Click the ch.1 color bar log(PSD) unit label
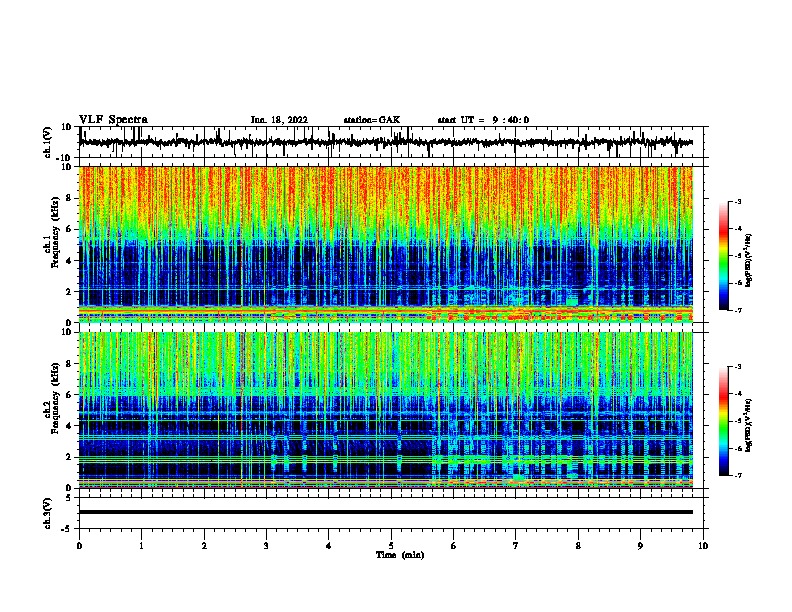 tap(748, 260)
